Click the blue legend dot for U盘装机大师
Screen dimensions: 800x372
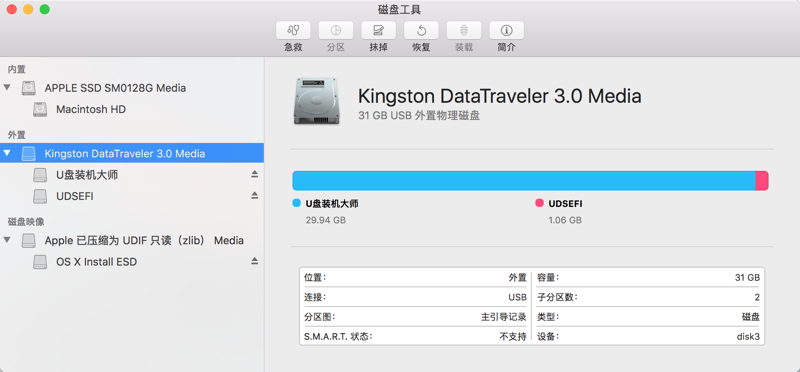point(296,203)
